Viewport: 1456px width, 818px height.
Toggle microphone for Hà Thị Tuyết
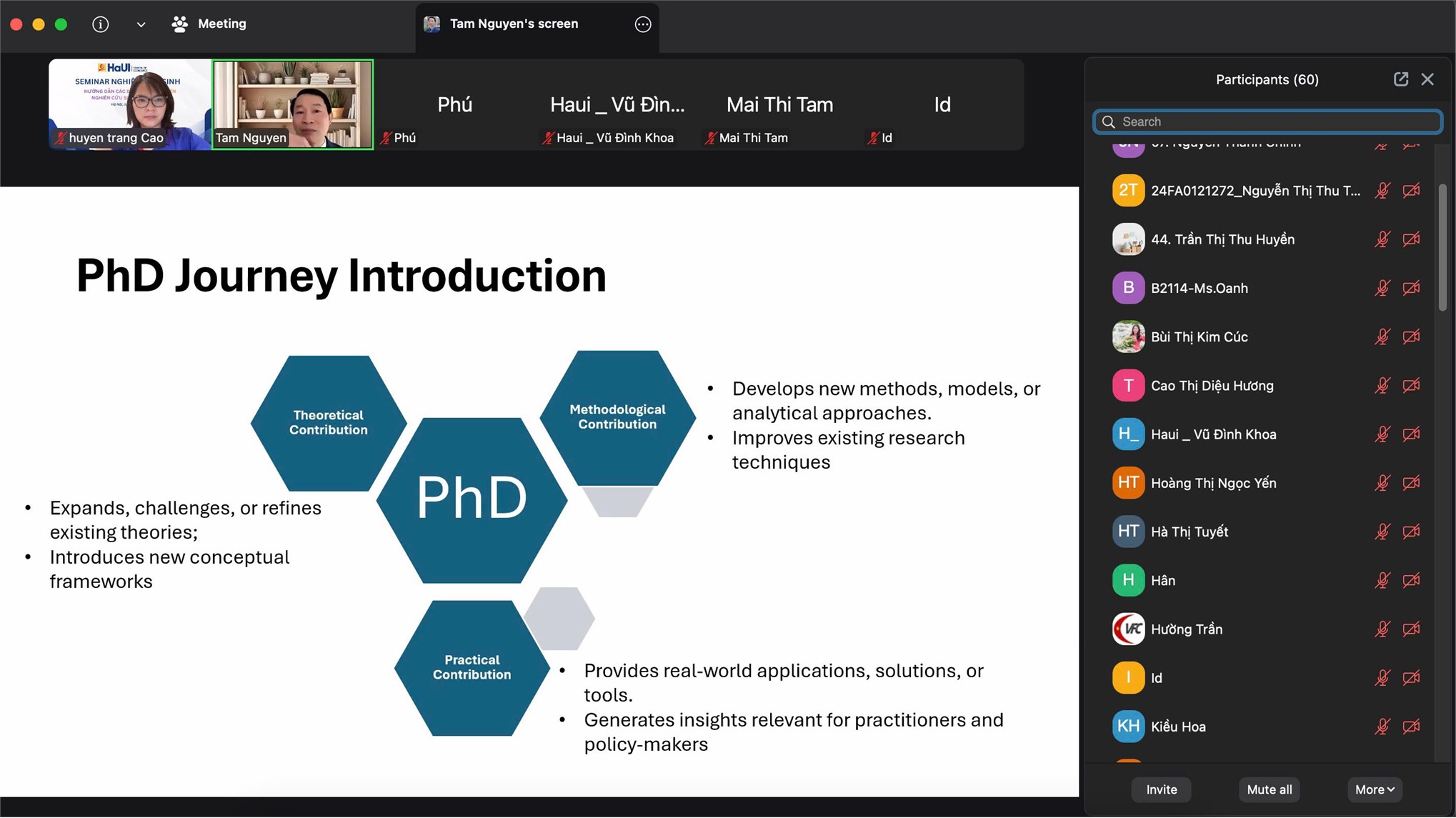1382,532
